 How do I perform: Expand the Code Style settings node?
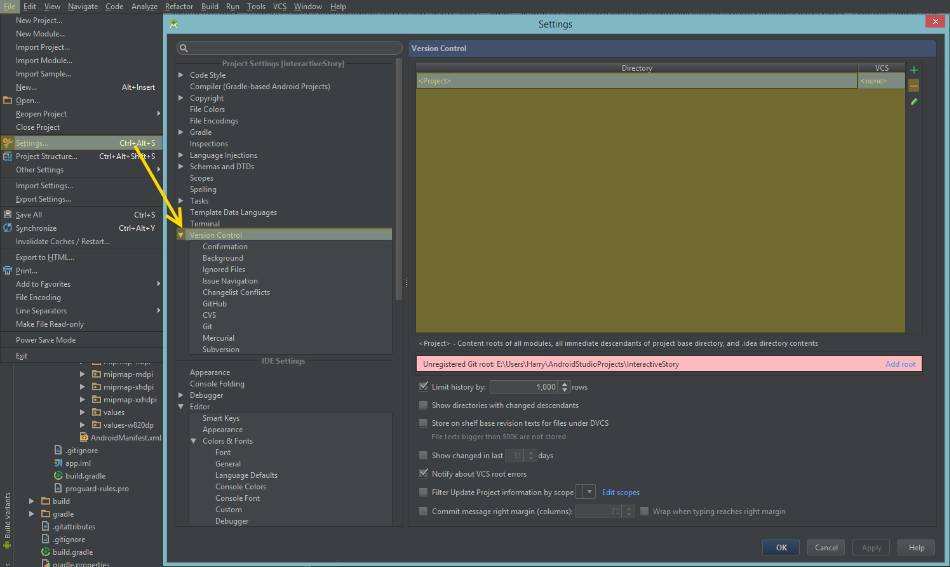coord(181,75)
